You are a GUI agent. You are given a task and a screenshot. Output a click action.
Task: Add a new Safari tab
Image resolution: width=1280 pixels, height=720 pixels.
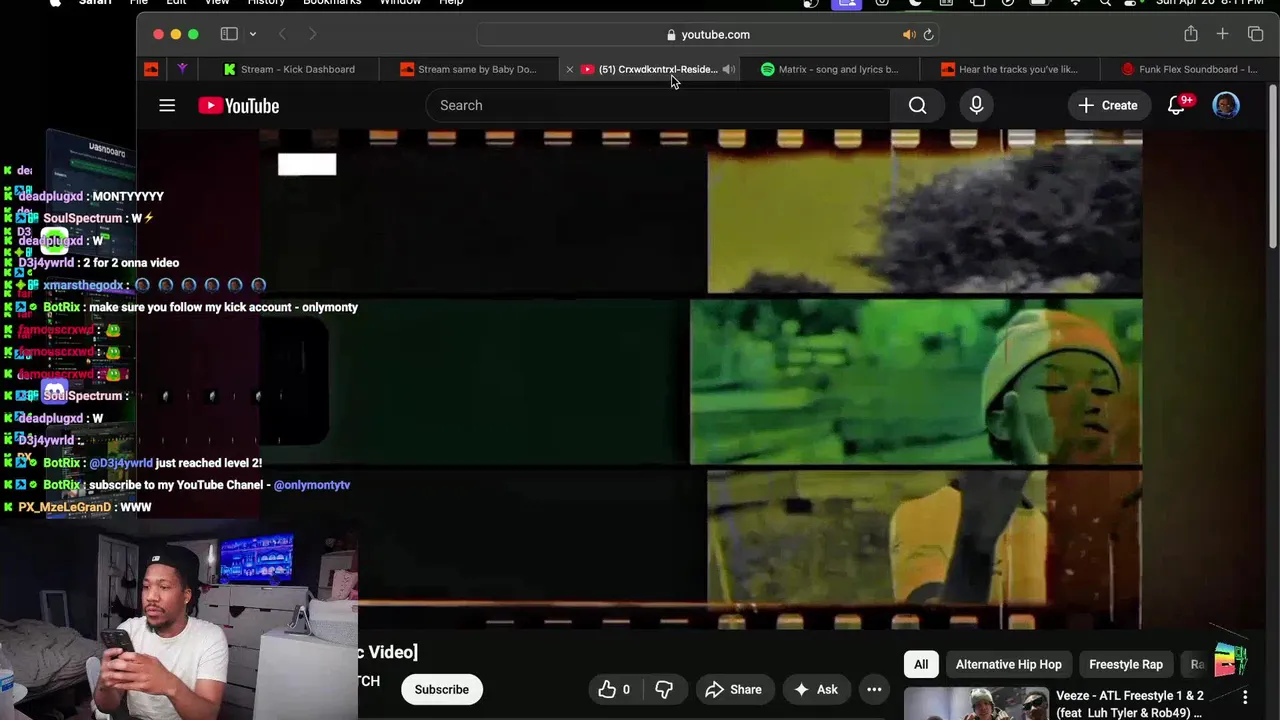1222,34
